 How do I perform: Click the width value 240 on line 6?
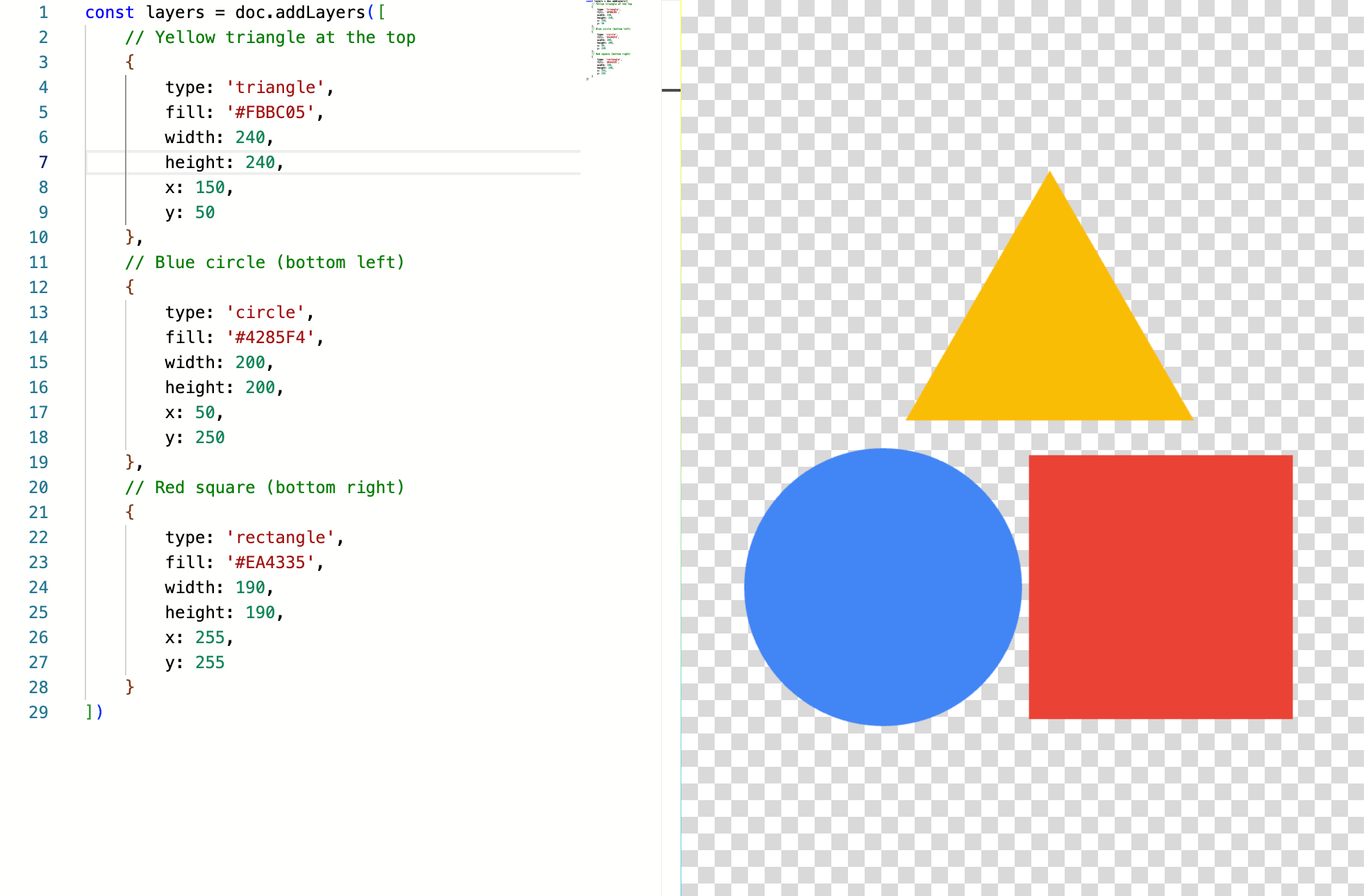tap(250, 137)
